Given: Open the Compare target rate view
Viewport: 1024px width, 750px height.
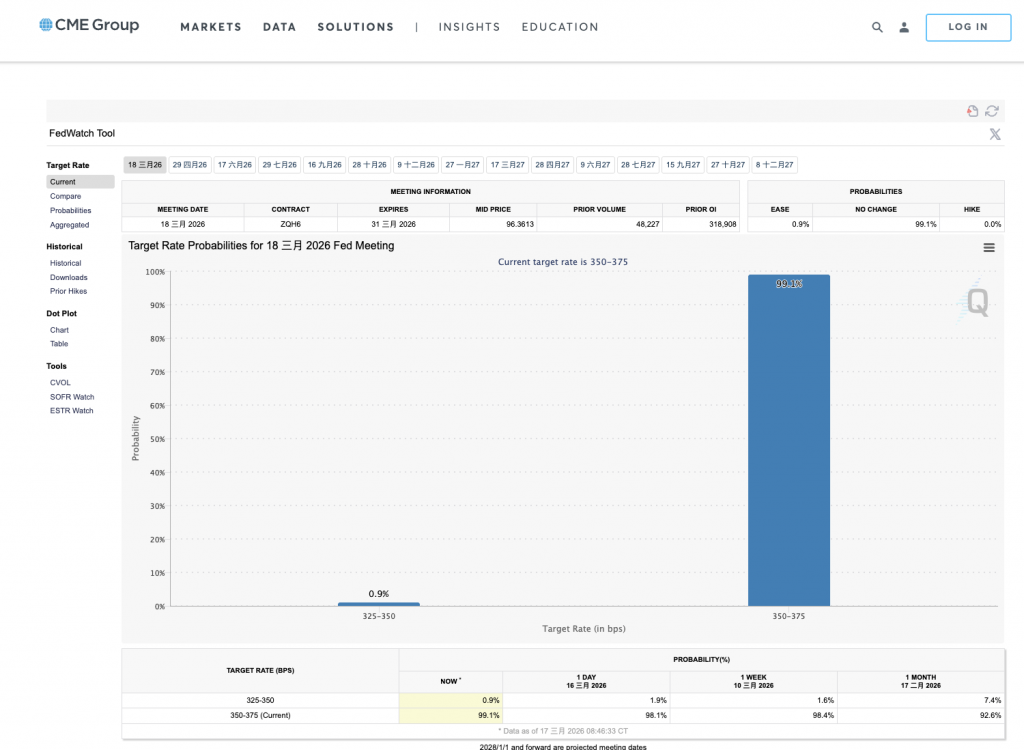Looking at the screenshot, I should point(66,196).
